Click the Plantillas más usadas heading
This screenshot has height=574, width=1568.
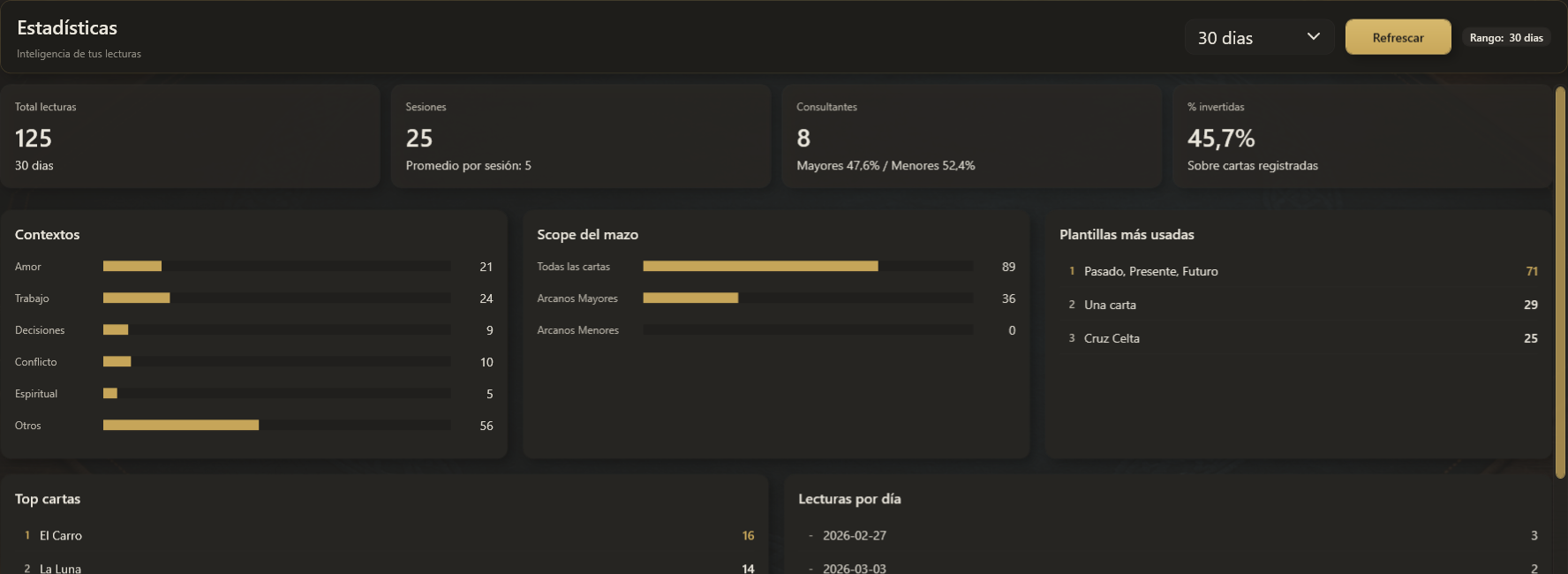tap(1127, 235)
